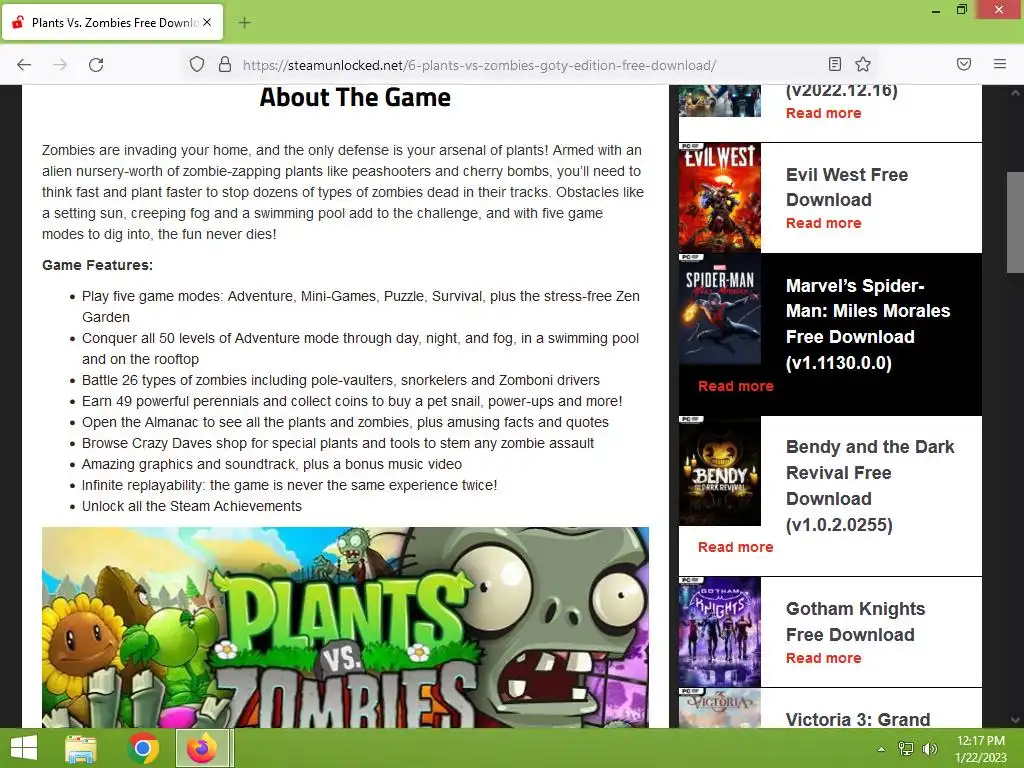Click Read more under Gotham Knights

point(824,658)
